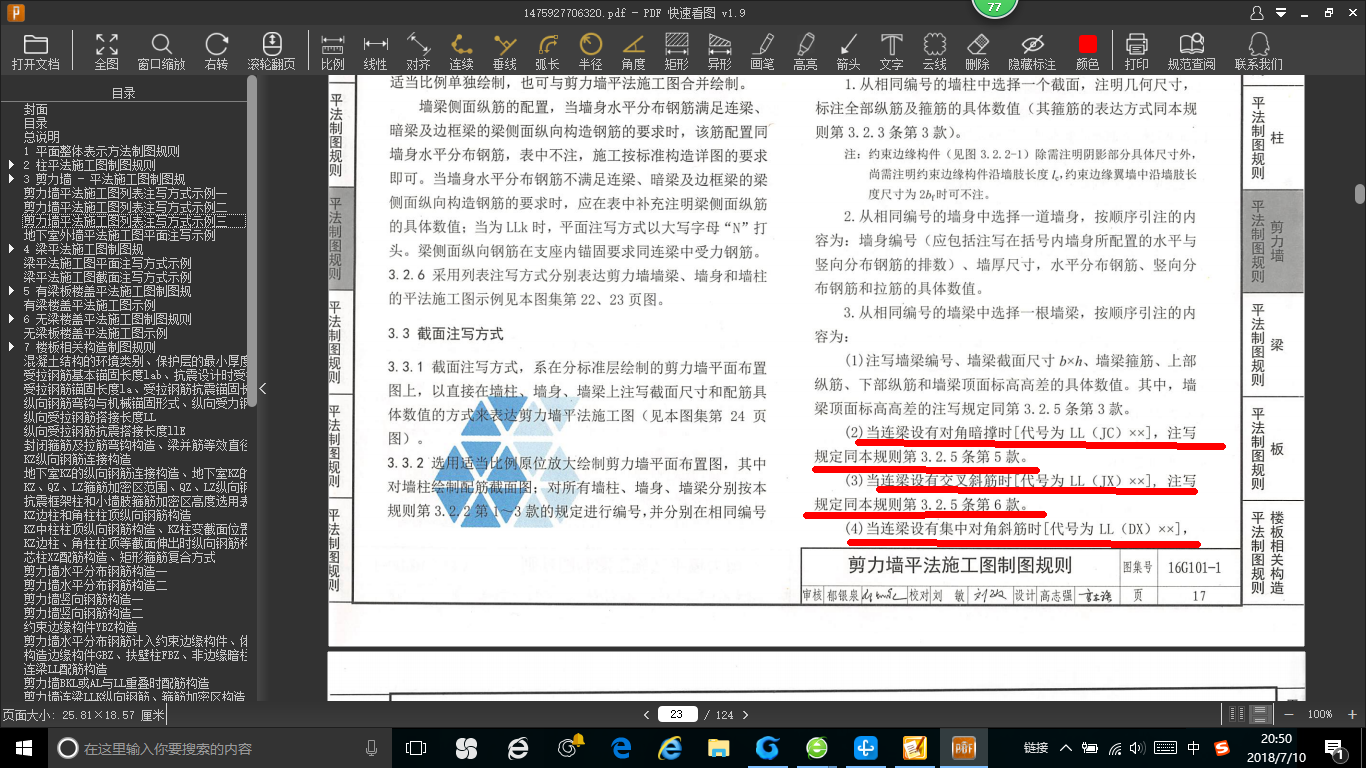1366x768 pixels.
Task: Click the page number field showing 23
Action: pyautogui.click(x=677, y=714)
